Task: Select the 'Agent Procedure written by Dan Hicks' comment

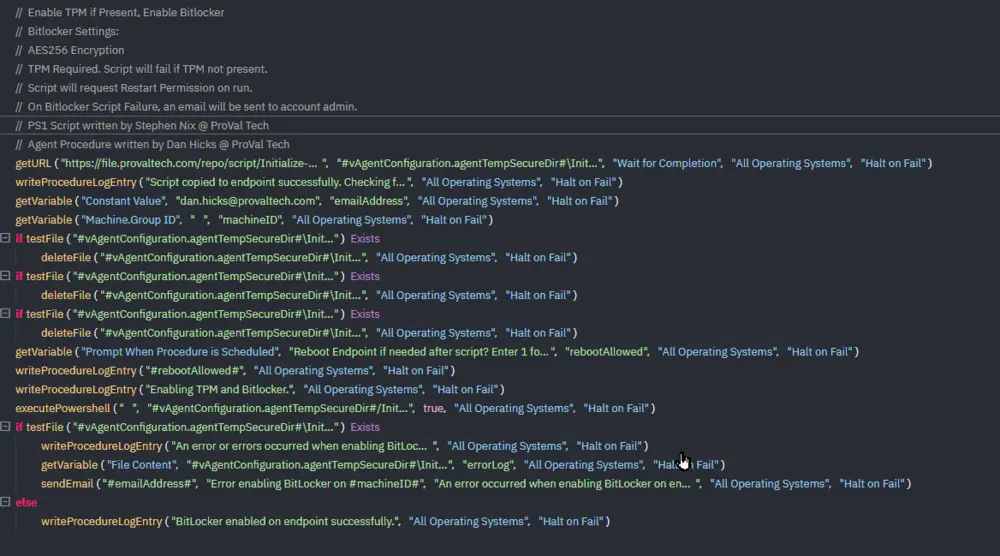Action: (x=152, y=144)
